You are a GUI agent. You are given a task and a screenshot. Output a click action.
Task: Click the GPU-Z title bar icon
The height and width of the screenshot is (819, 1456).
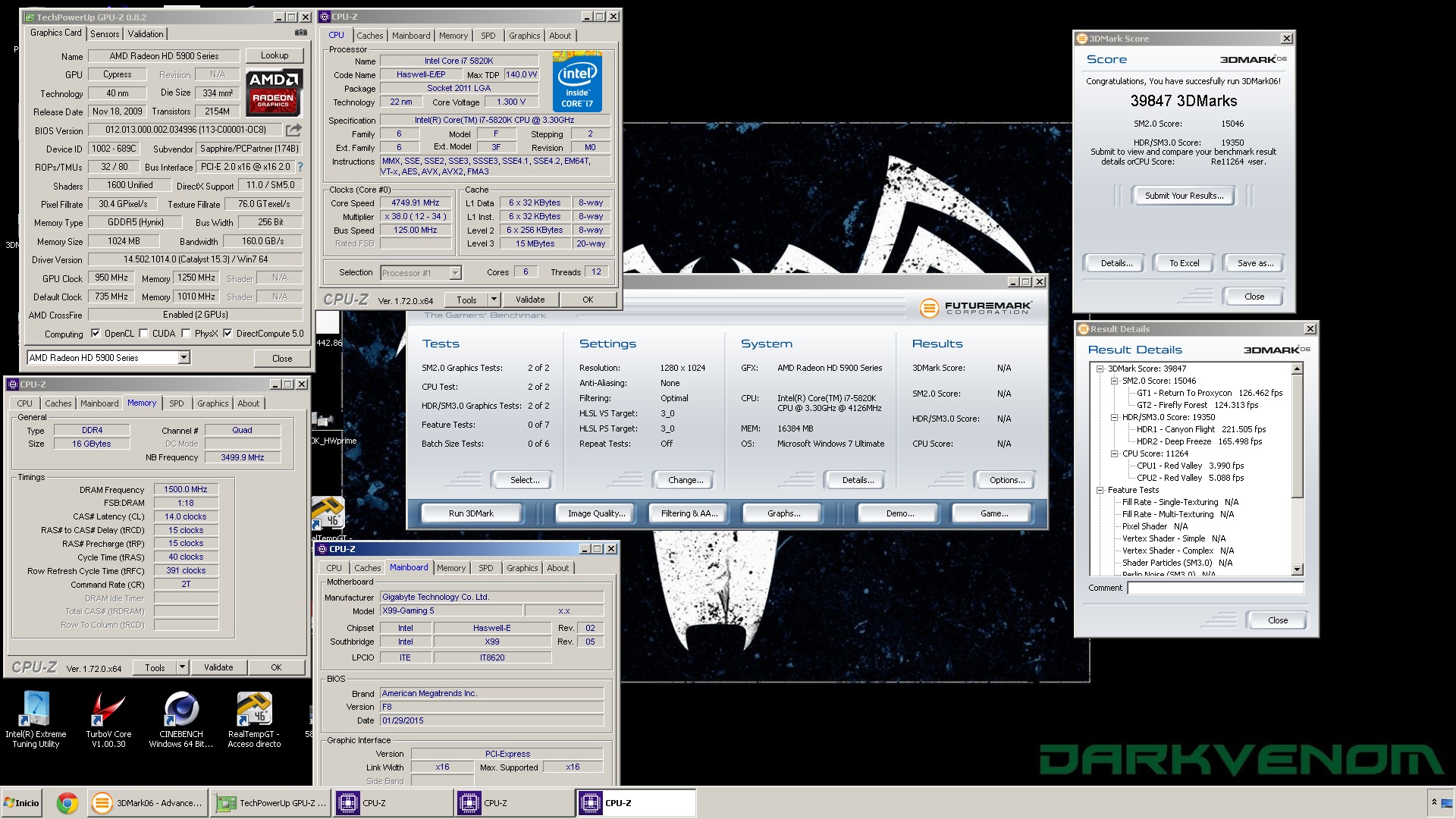29,17
